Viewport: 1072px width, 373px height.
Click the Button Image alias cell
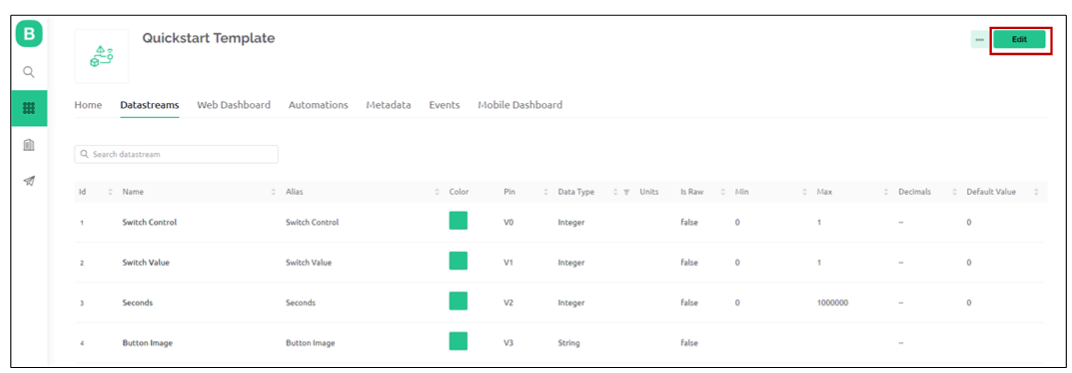(x=310, y=344)
